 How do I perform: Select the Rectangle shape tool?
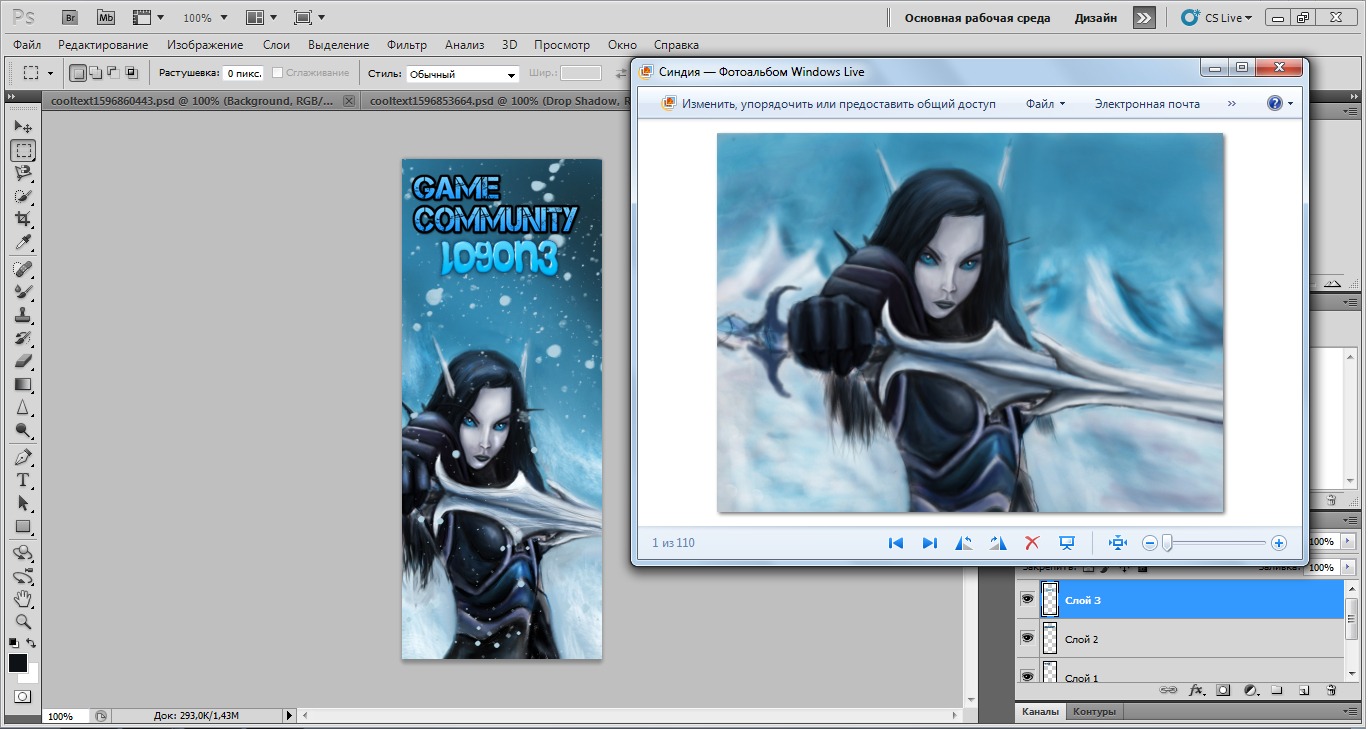coord(23,526)
